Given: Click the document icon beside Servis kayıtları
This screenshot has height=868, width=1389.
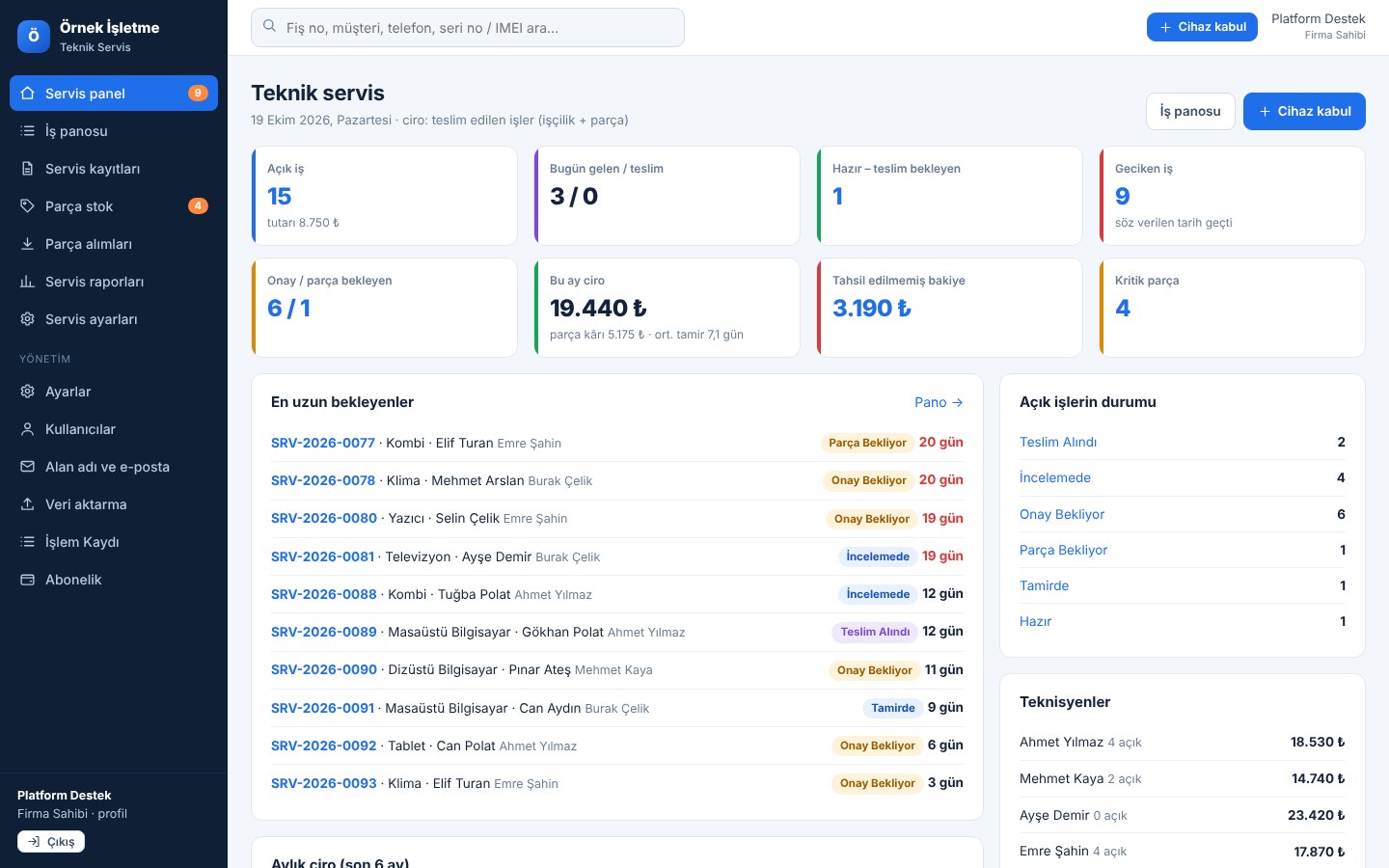Looking at the screenshot, I should click(x=27, y=169).
